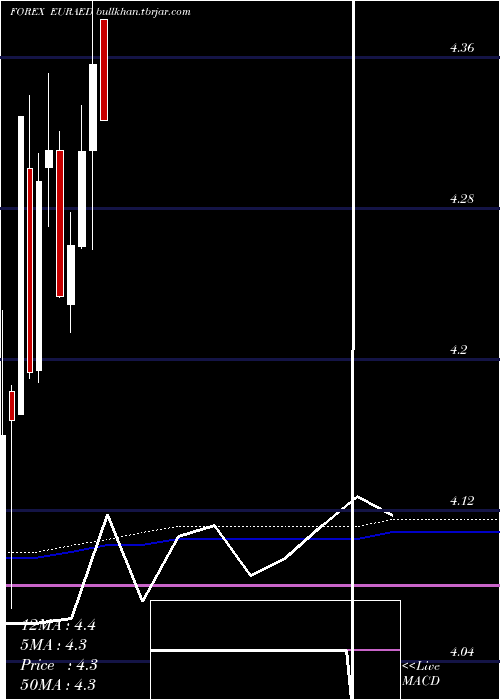Click the 4.2 price axis label
This screenshot has height=700, width=500.
click(459, 350)
